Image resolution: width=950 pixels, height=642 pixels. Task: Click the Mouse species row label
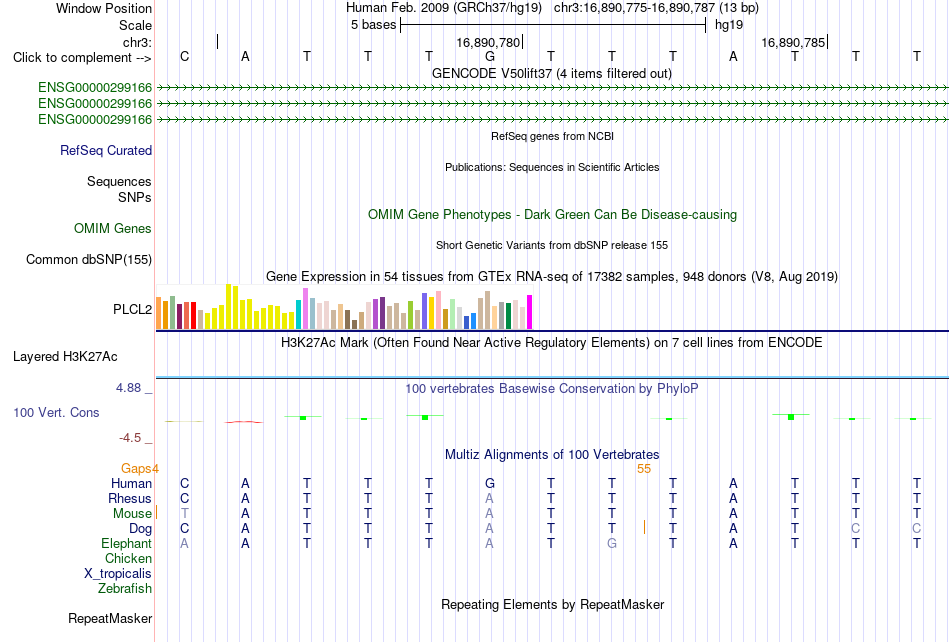(x=132, y=514)
